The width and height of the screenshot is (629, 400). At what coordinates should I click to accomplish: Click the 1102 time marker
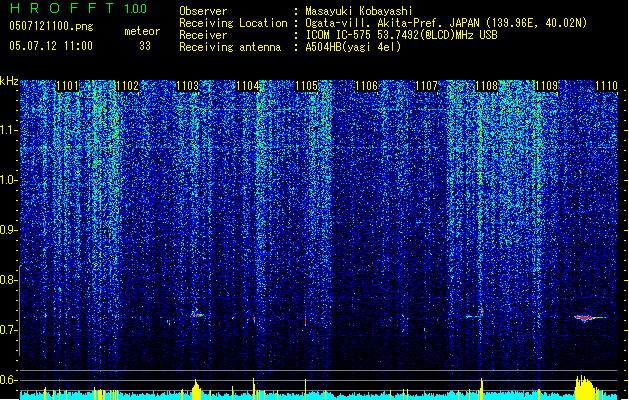pyautogui.click(x=127, y=86)
